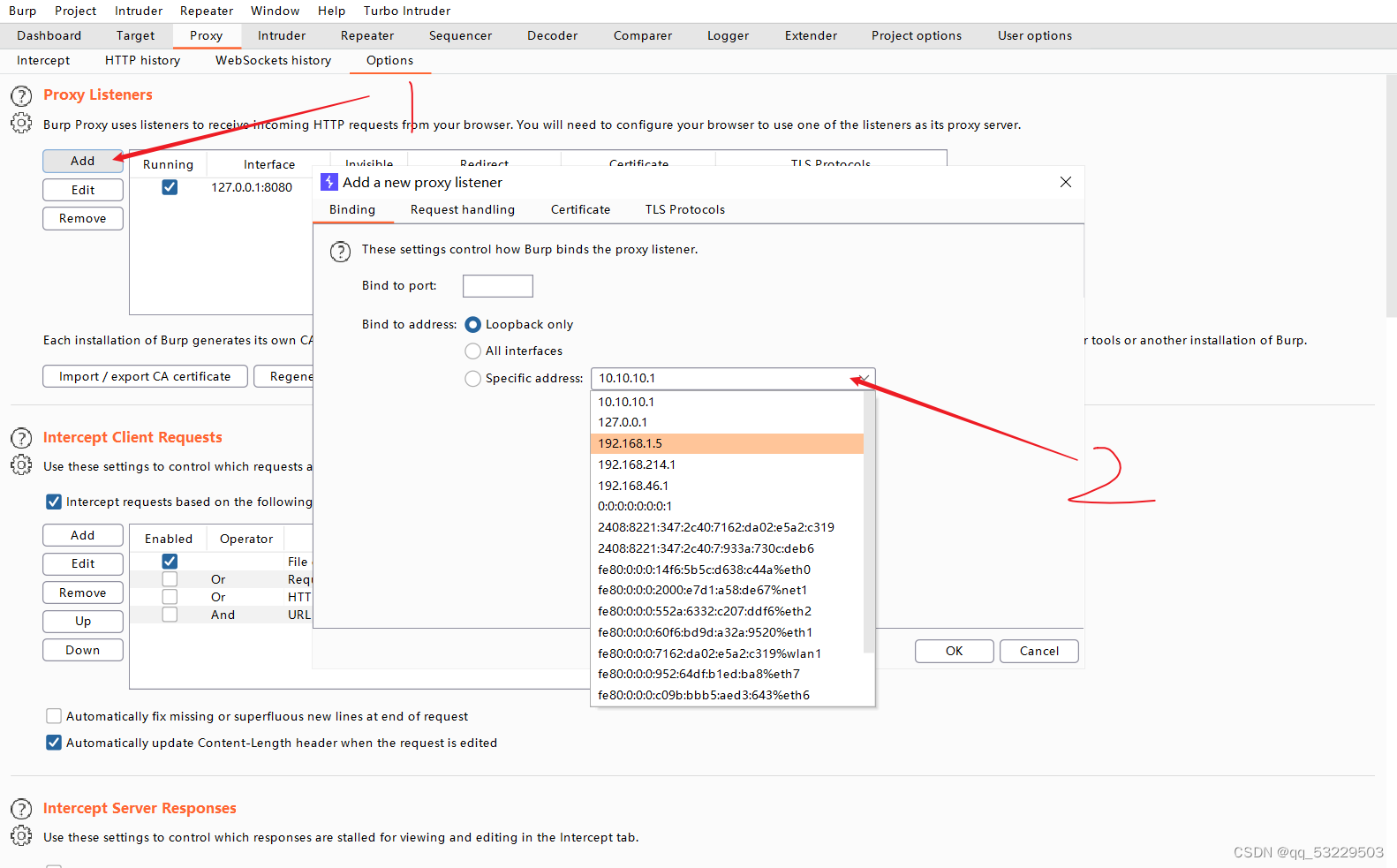Choose 127.0.0.1 from address list

tap(727, 422)
